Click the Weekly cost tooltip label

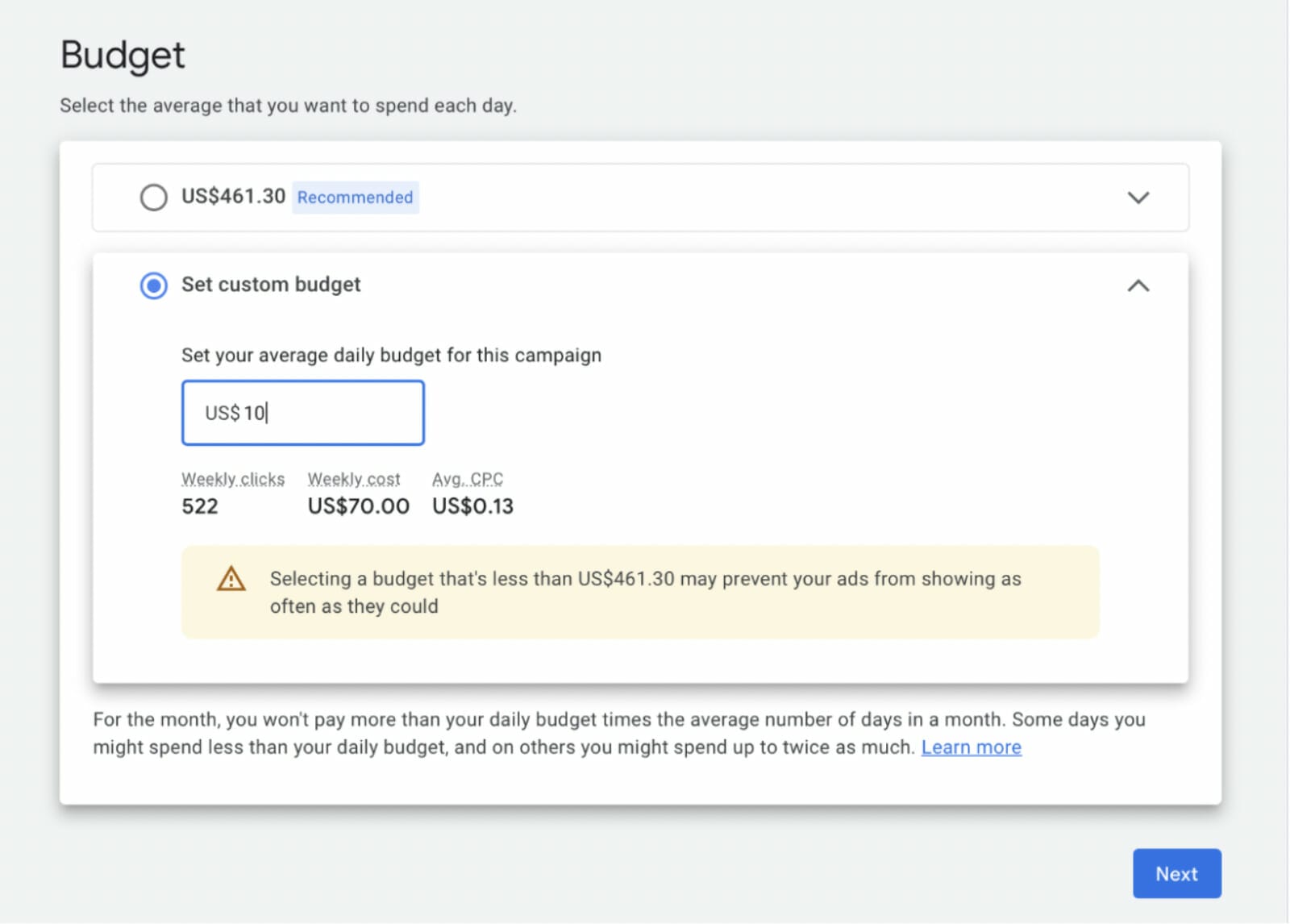(x=354, y=478)
